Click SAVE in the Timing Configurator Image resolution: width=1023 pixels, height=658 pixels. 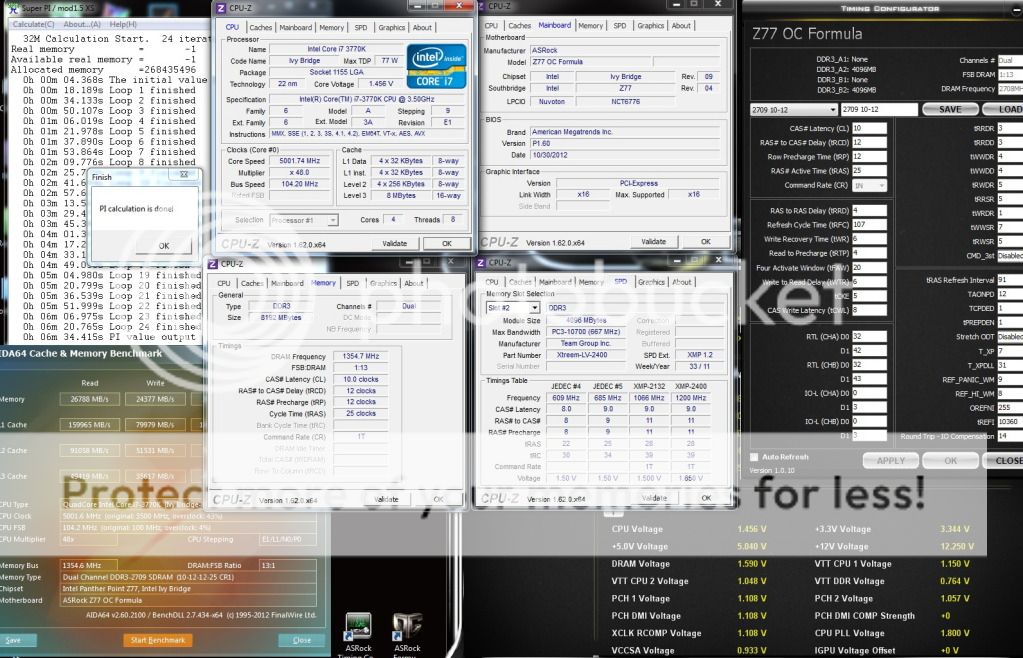(950, 109)
